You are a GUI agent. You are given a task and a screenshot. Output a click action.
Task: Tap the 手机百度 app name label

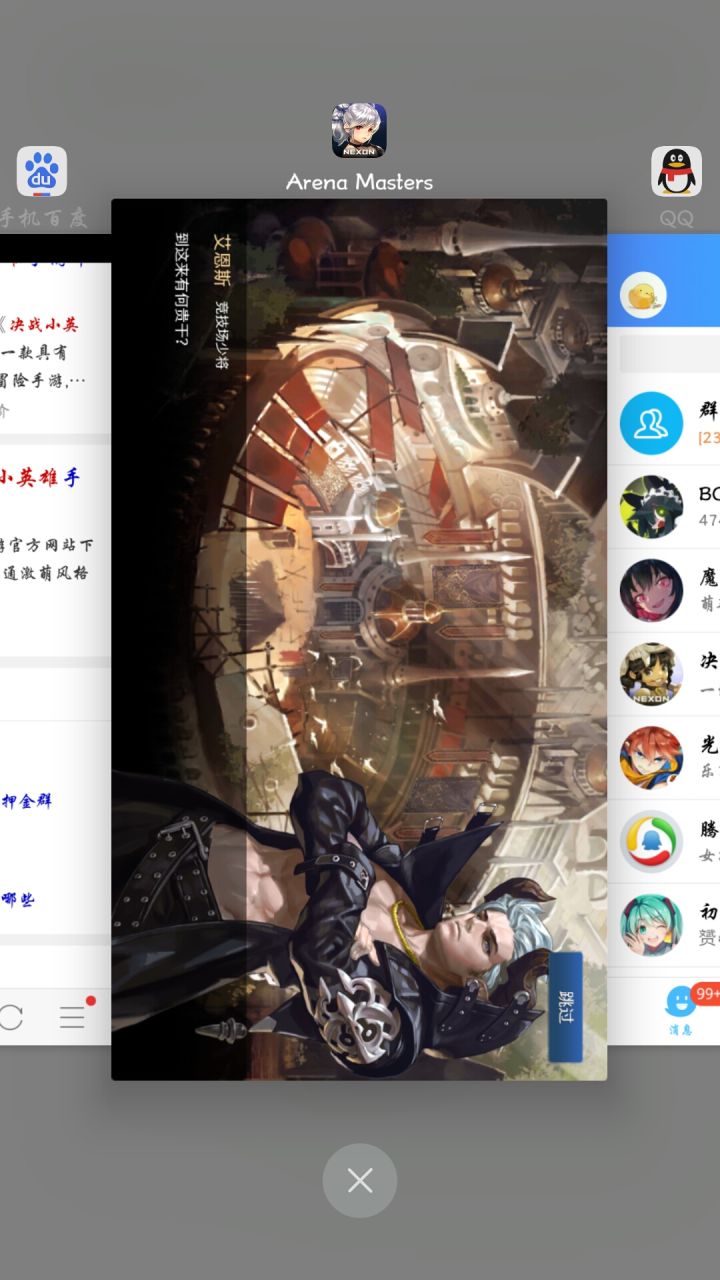[43, 218]
